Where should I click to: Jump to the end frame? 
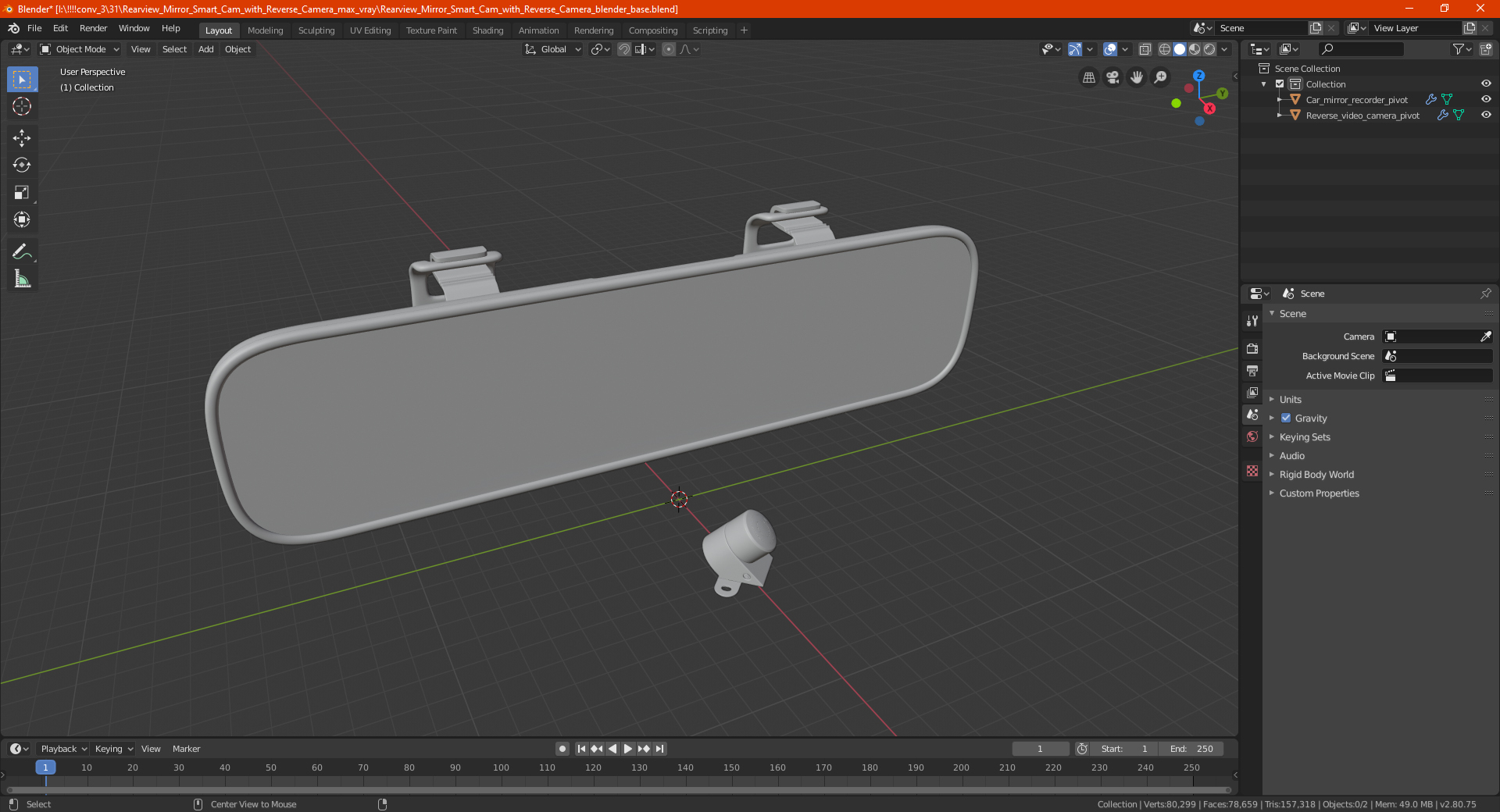pos(660,749)
